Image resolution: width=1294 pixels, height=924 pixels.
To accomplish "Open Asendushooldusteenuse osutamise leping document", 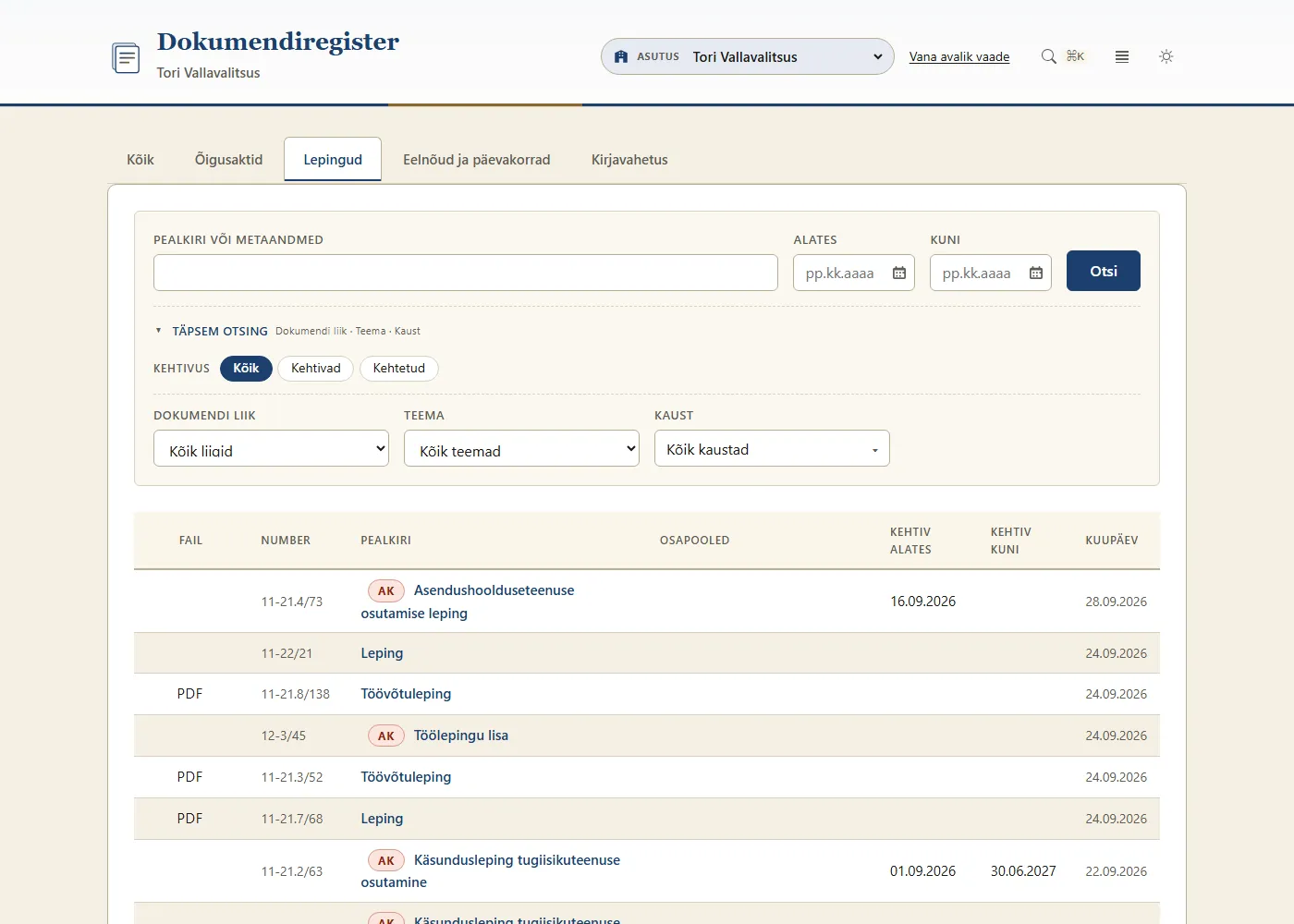I will click(468, 602).
